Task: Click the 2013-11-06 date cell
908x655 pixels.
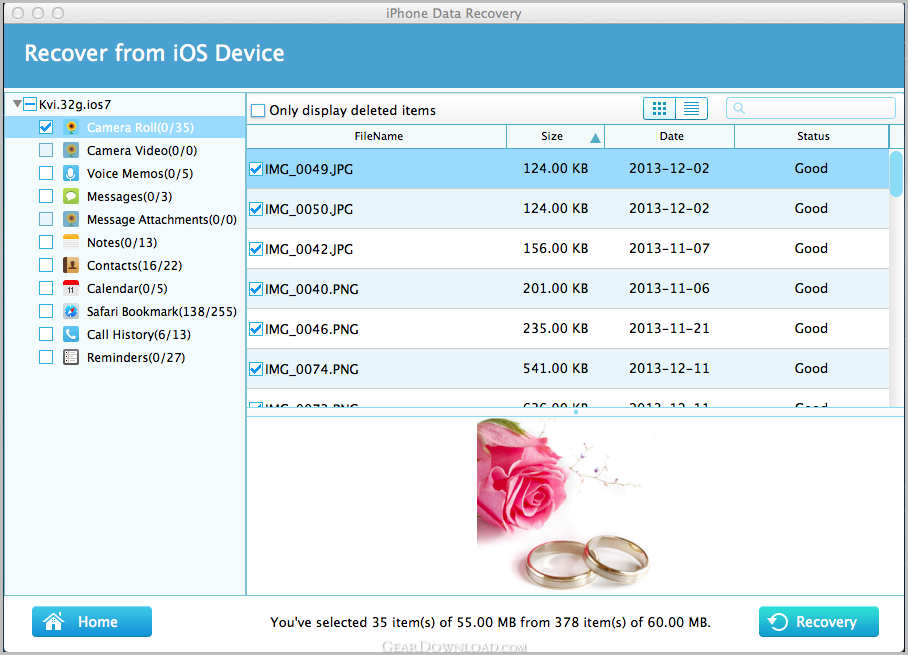Action: [x=669, y=288]
